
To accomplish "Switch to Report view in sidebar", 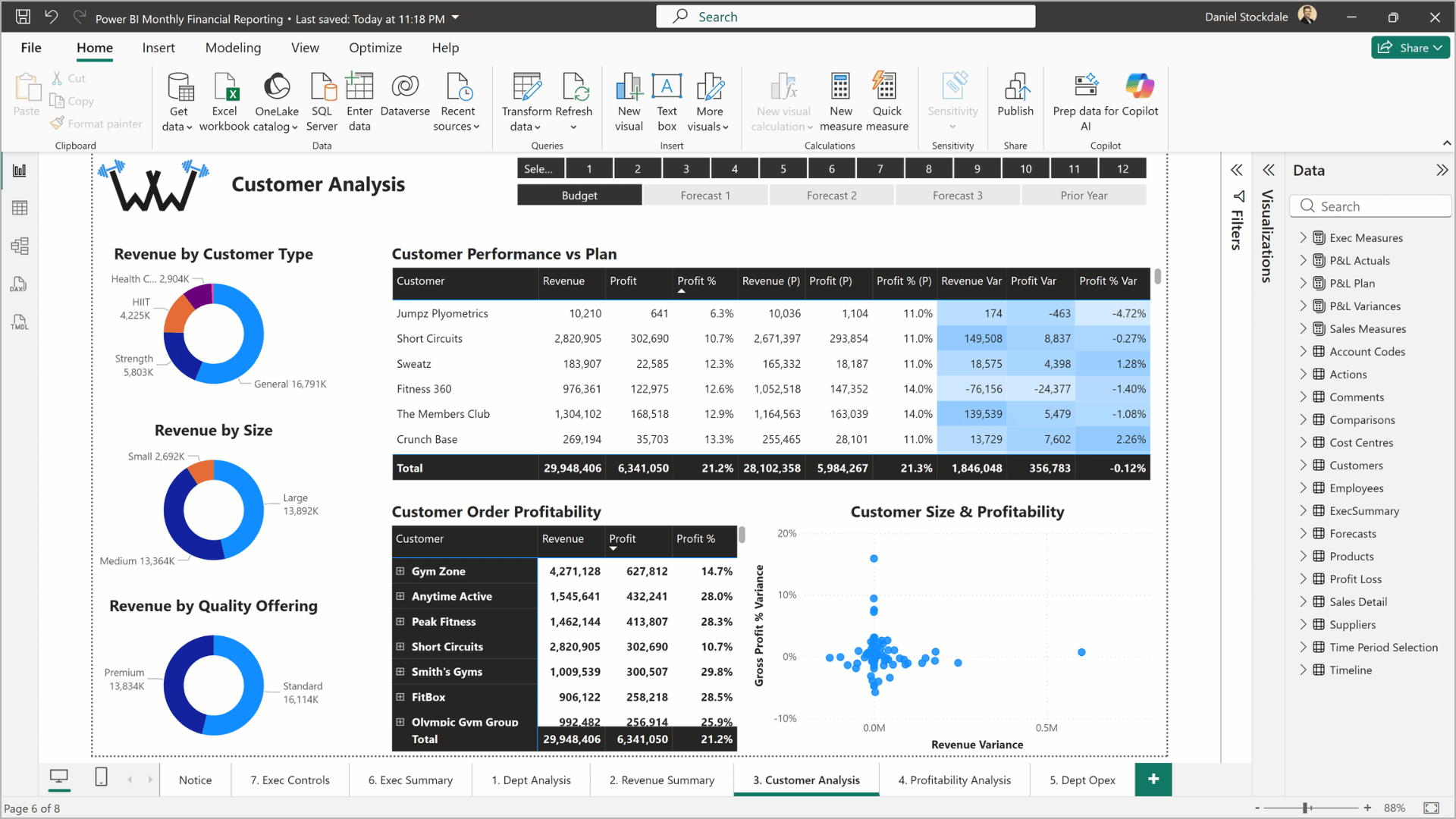I will (20, 171).
